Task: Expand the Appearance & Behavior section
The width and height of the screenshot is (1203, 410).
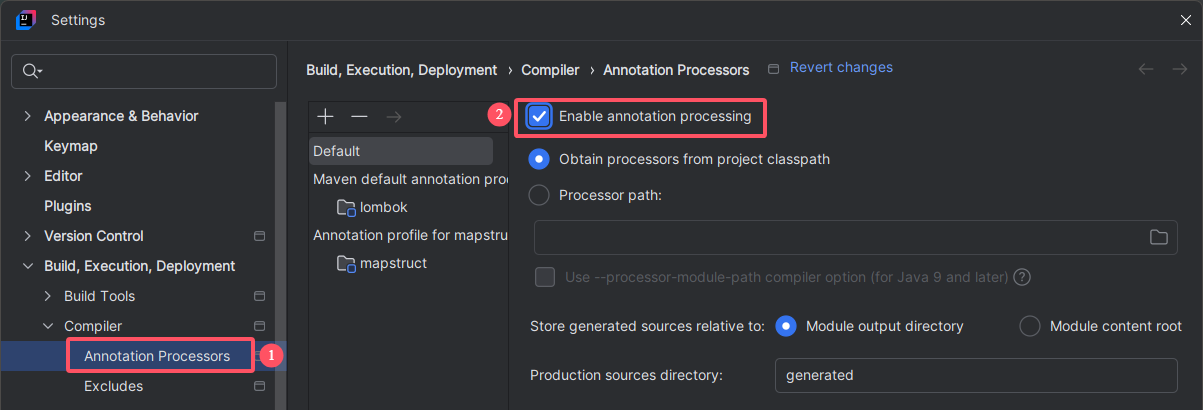Action: 27,116
